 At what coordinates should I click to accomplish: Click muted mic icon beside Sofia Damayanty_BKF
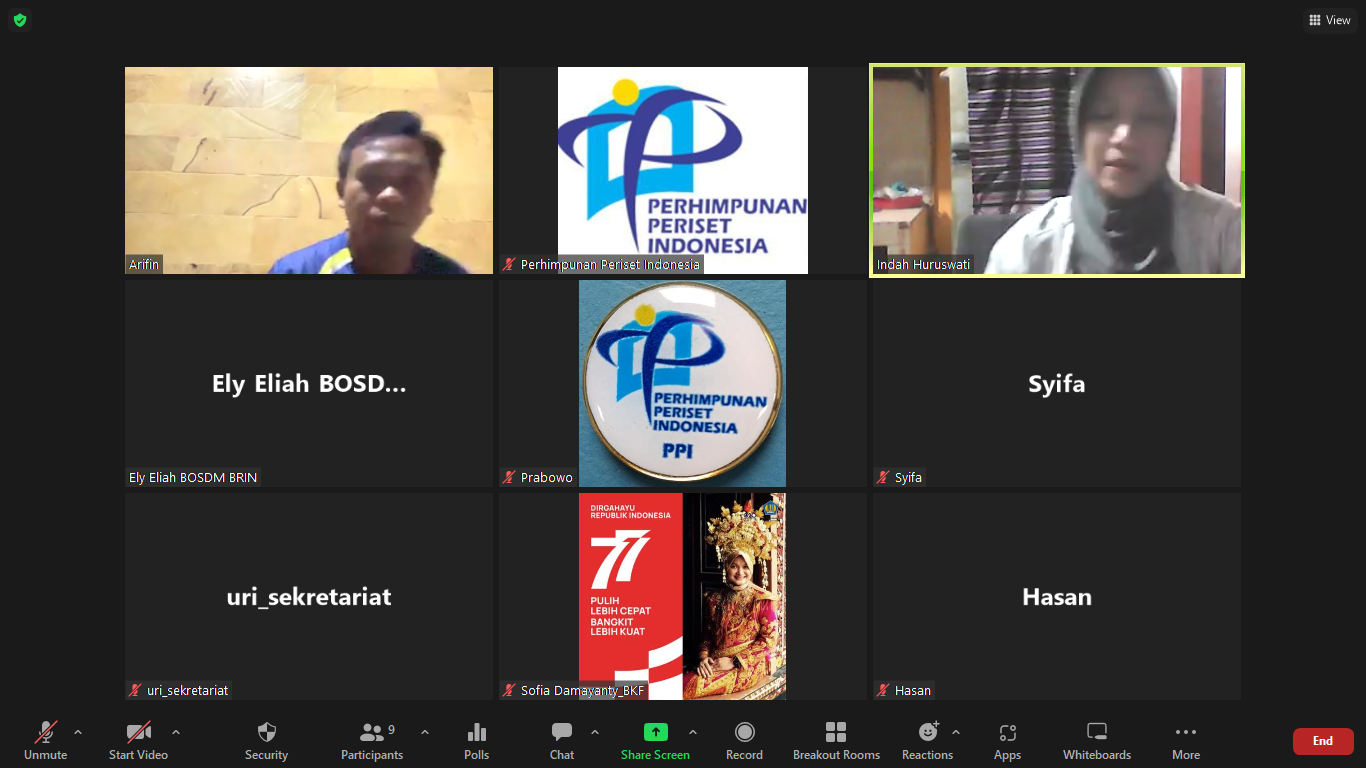click(x=510, y=691)
